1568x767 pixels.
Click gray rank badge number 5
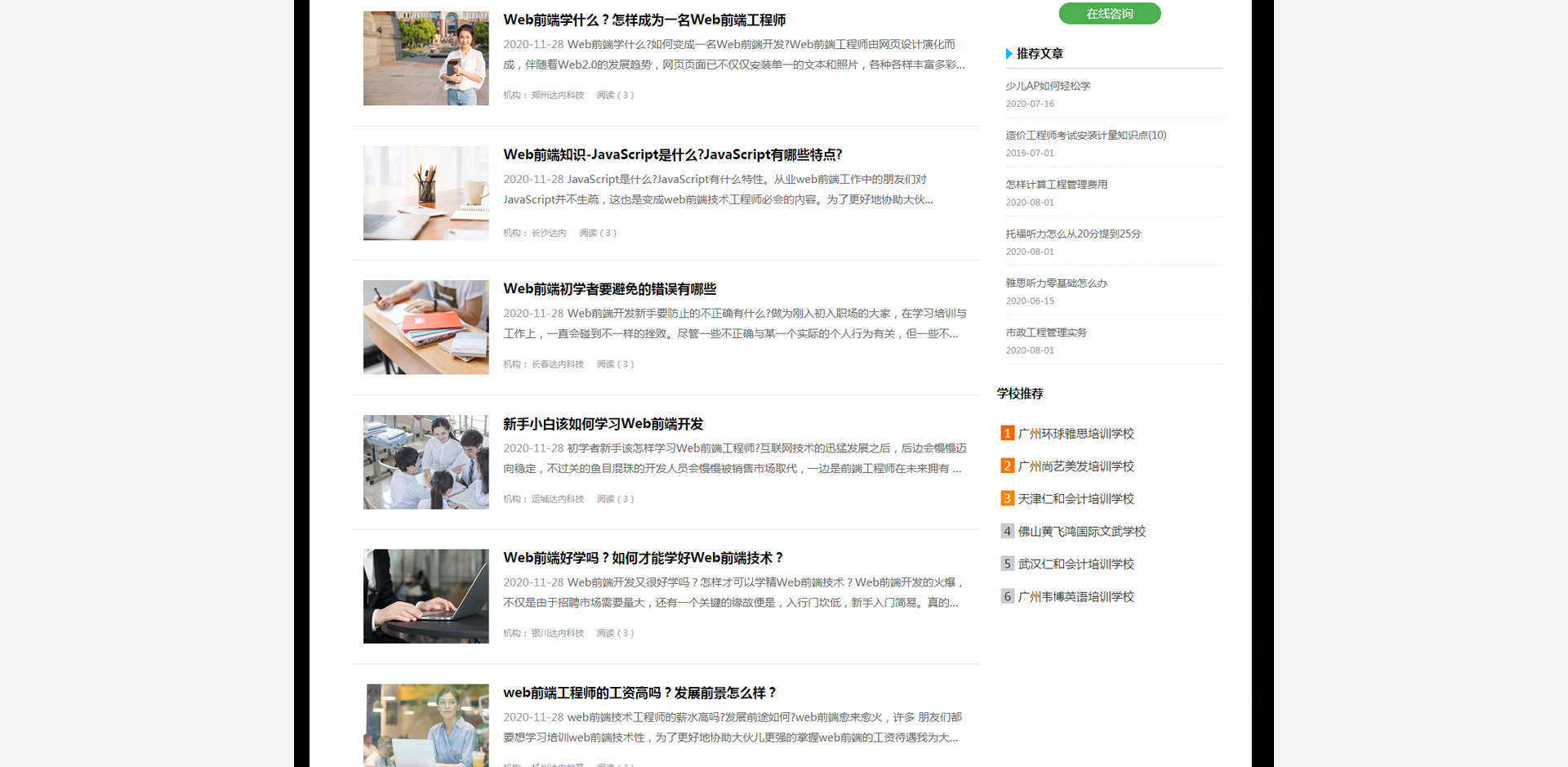point(1008,564)
